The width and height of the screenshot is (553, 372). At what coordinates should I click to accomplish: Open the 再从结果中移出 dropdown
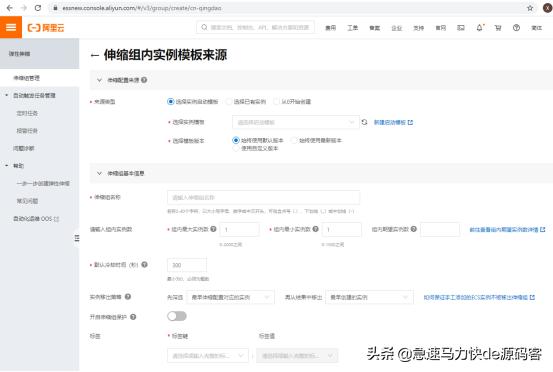369,297
